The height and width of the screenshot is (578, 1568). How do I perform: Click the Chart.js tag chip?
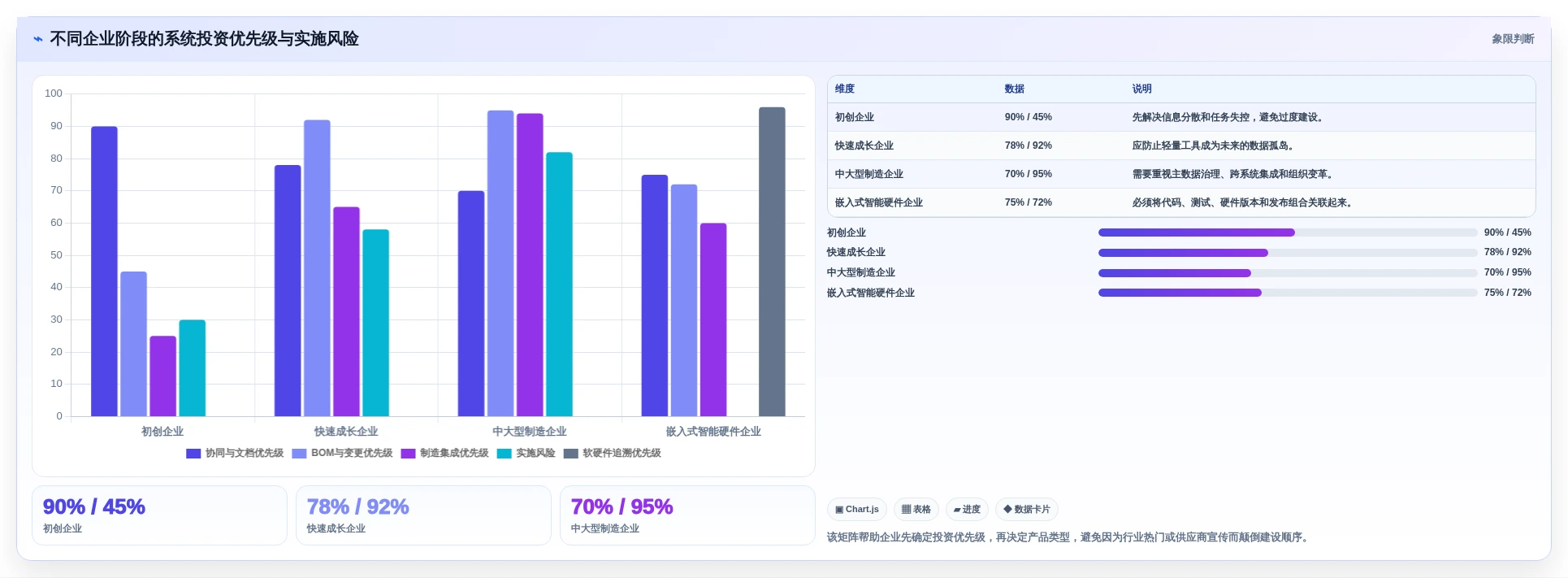(857, 510)
